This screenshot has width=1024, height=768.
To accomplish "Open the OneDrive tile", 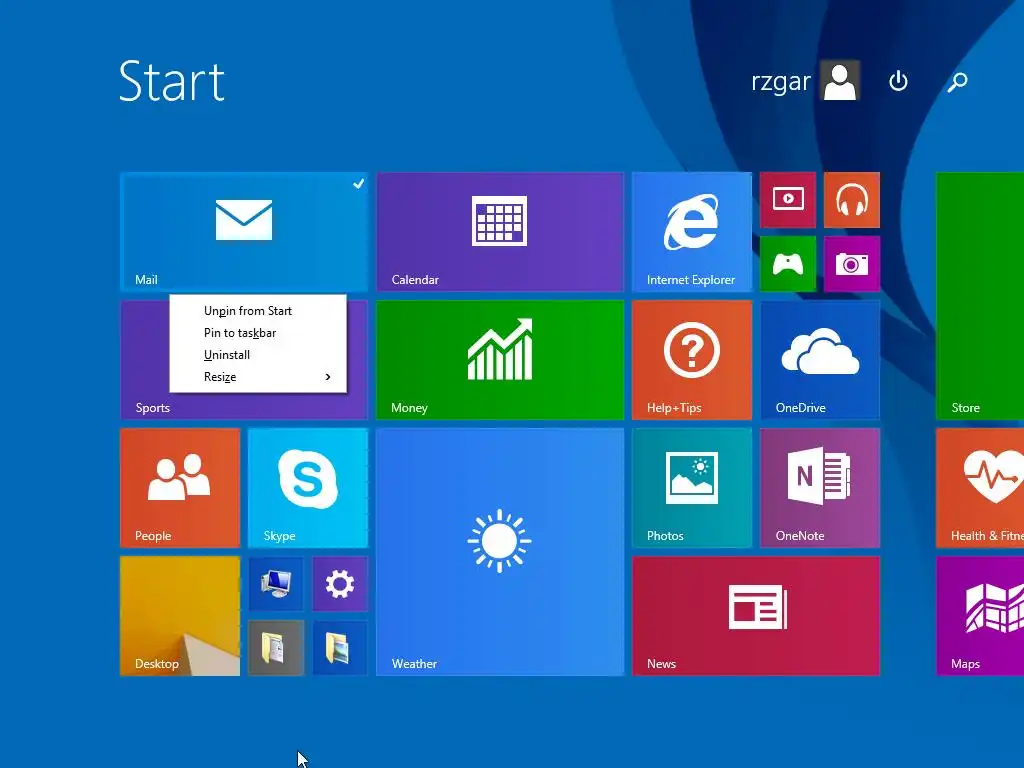I will 820,360.
